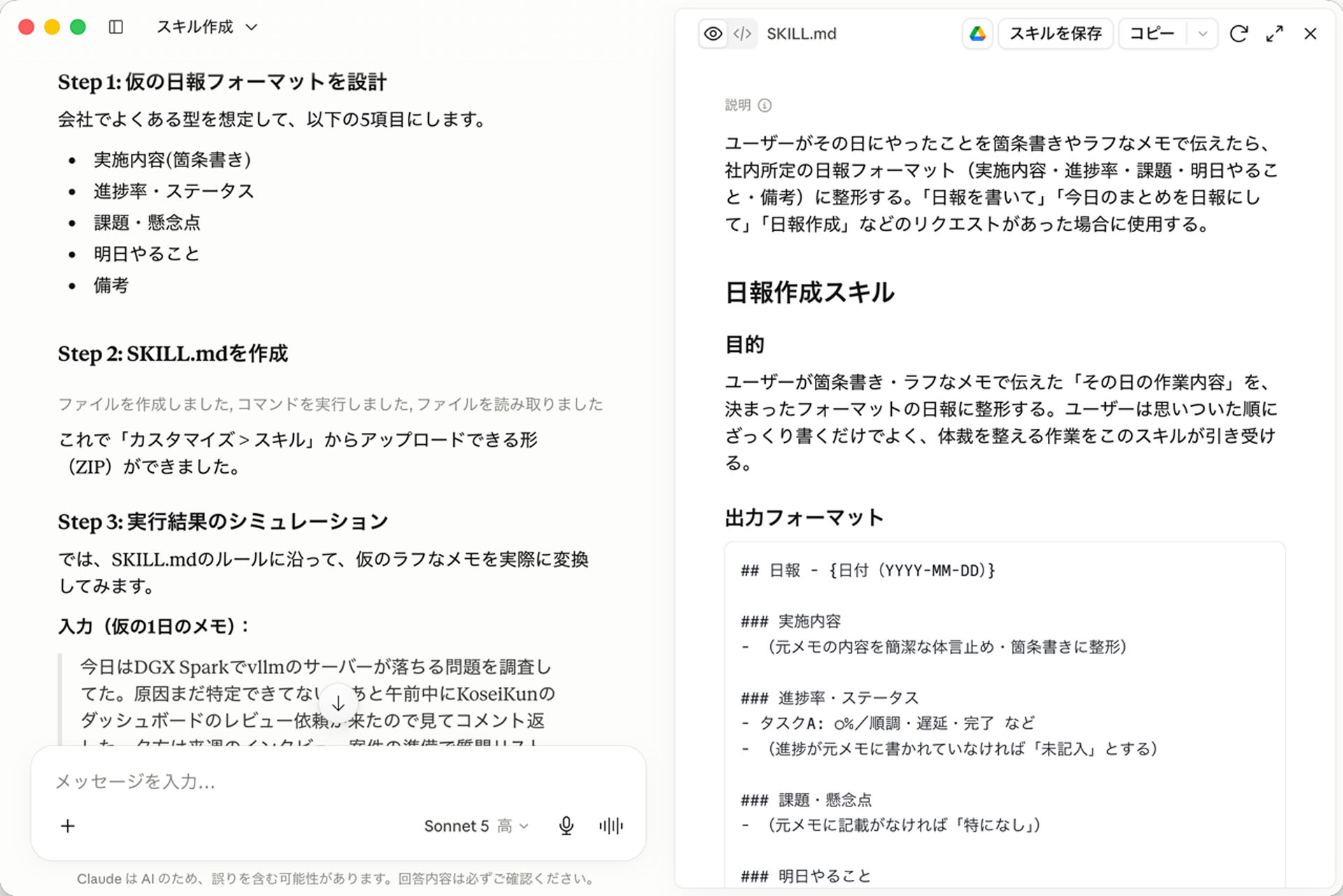Viewport: 1343px width, 896px height.
Task: Click the 目的 heading
Action: click(745, 344)
